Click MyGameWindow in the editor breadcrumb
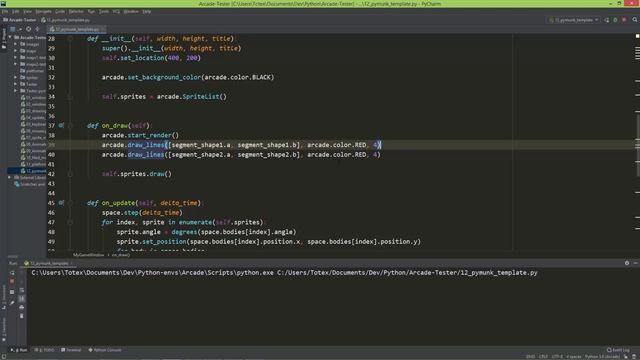 pyautogui.click(x=89, y=255)
